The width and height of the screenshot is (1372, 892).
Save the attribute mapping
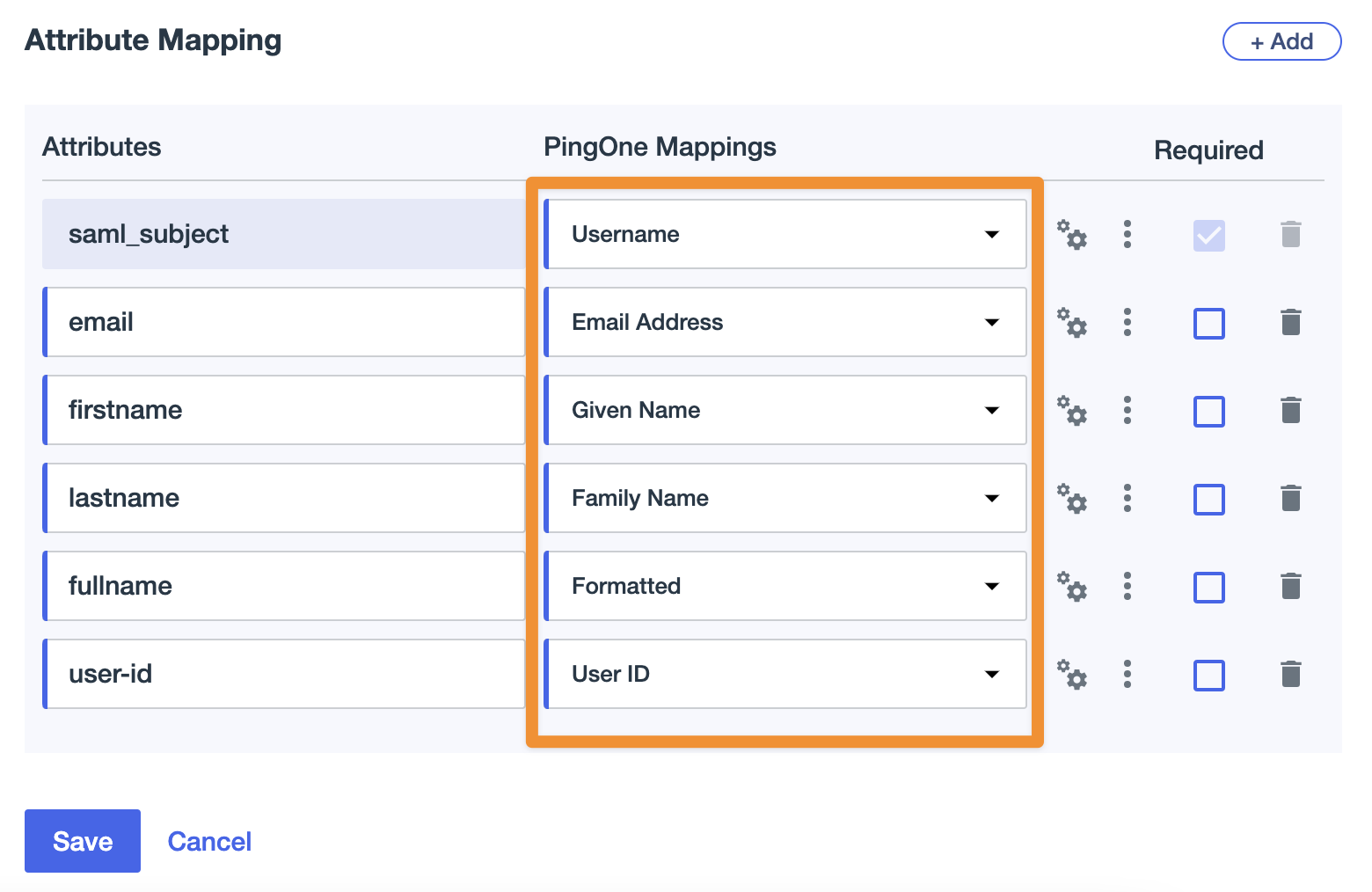83,841
